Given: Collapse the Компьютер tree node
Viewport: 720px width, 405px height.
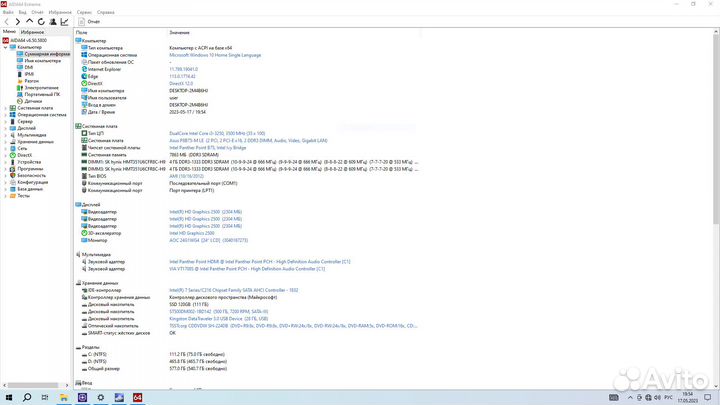Looking at the screenshot, I should click(6, 47).
